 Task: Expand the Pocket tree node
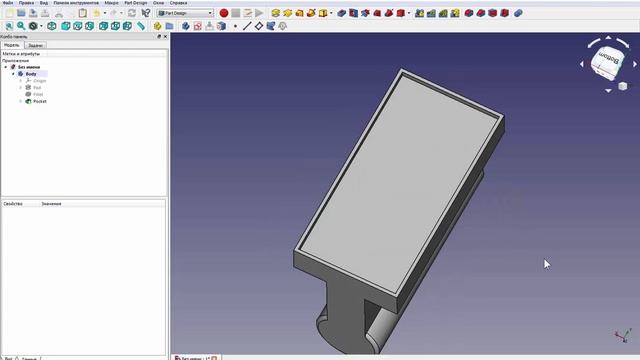(21, 101)
